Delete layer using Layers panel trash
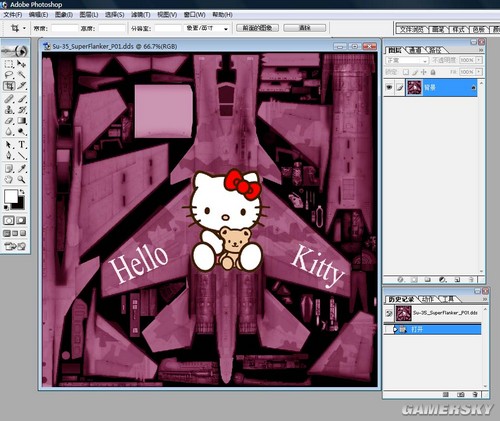 [x=471, y=279]
